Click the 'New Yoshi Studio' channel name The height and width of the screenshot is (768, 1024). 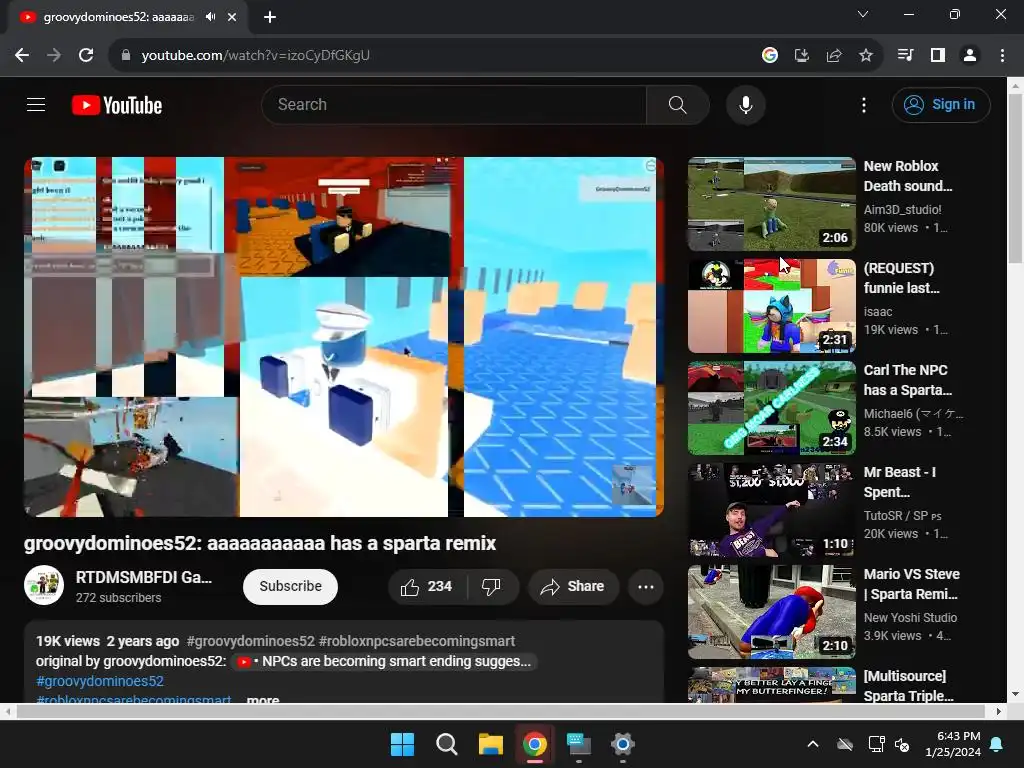coord(910,618)
